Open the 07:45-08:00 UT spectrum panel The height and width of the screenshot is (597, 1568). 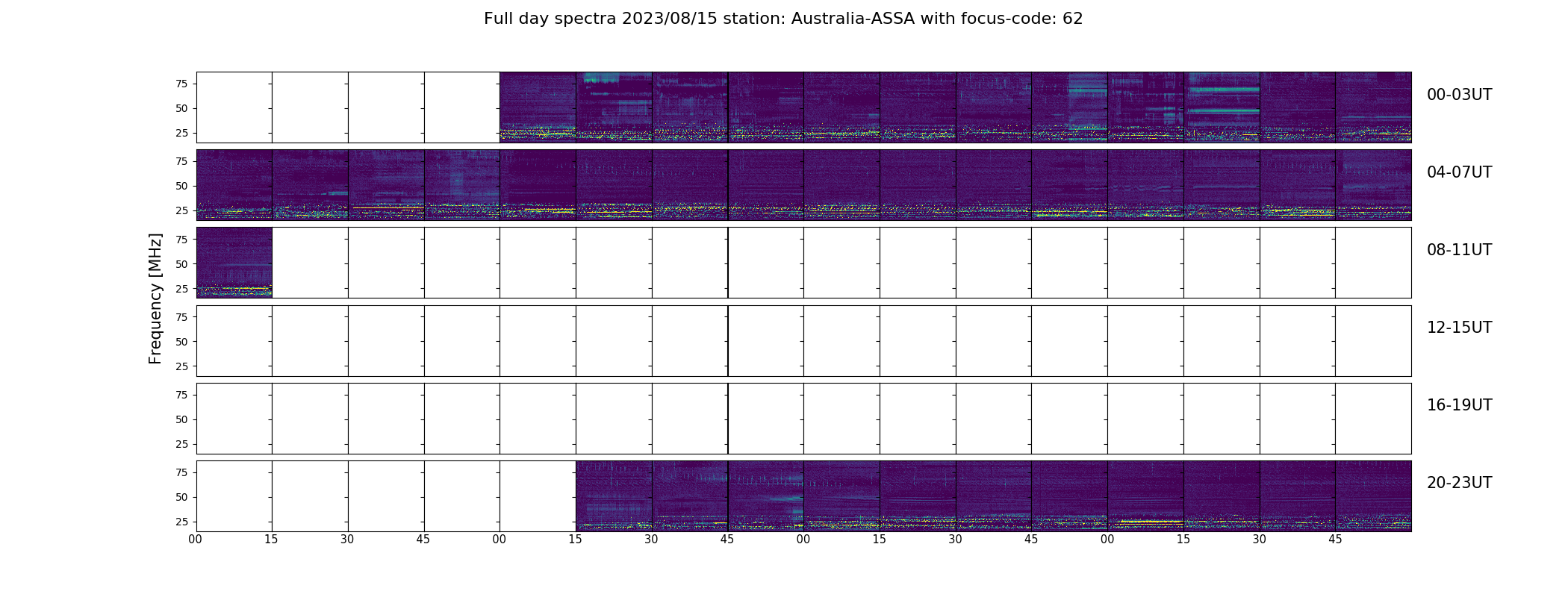pos(1373,185)
